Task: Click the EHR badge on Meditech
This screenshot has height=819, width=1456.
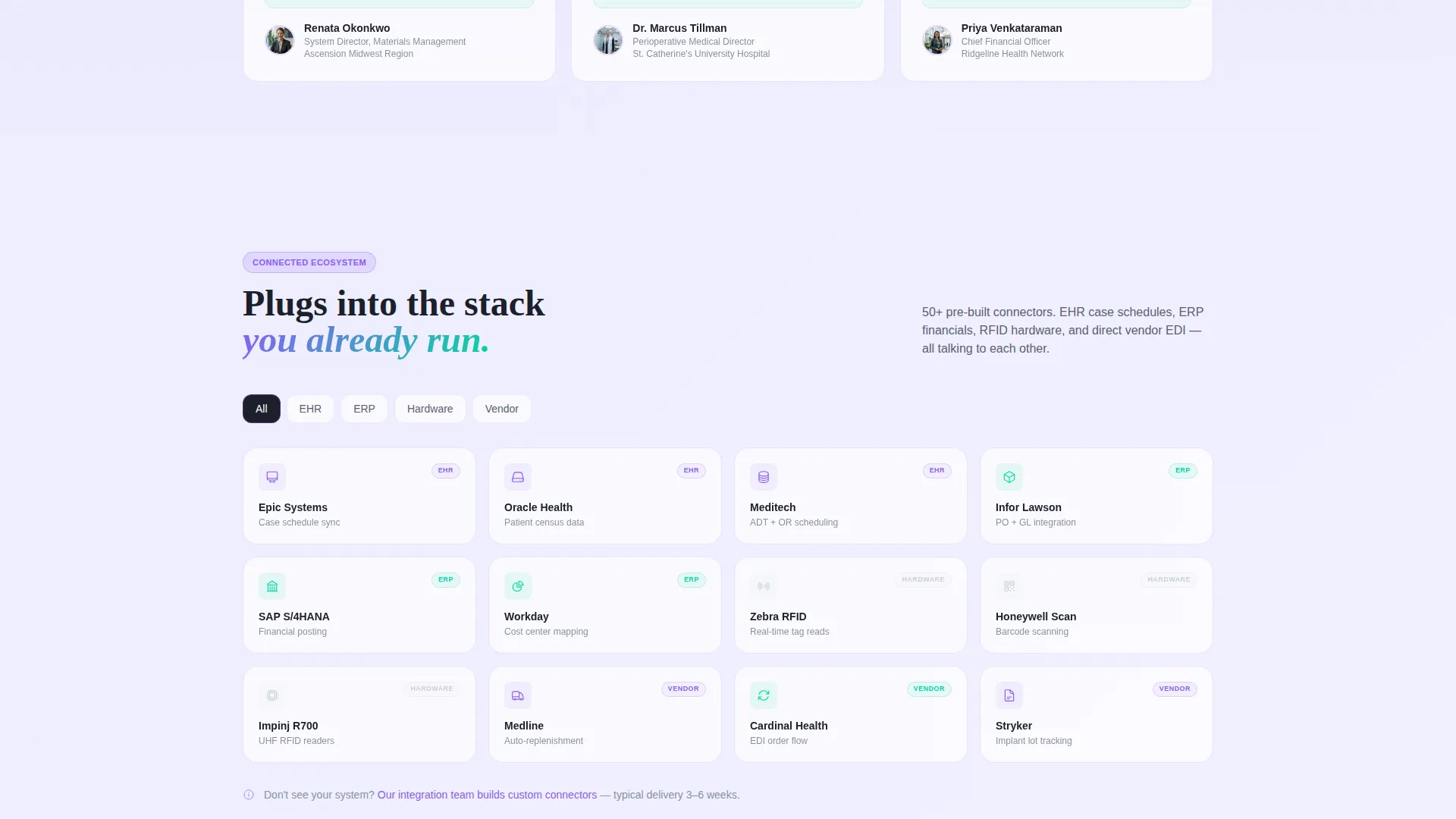Action: [x=937, y=470]
